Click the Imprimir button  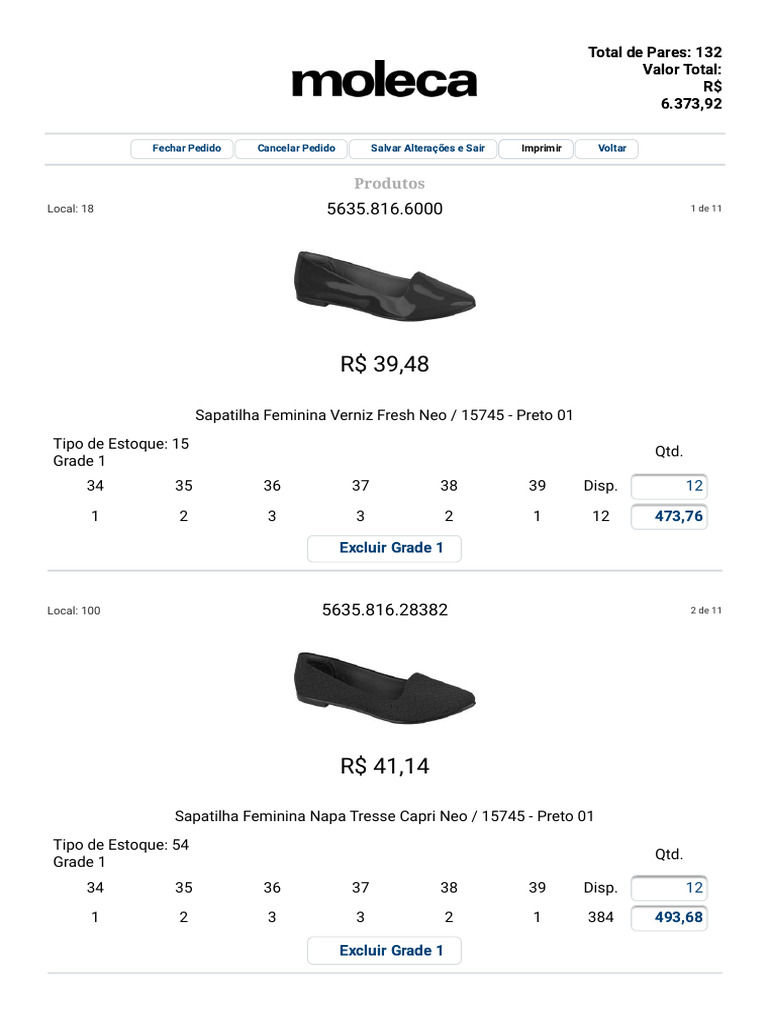click(x=536, y=149)
